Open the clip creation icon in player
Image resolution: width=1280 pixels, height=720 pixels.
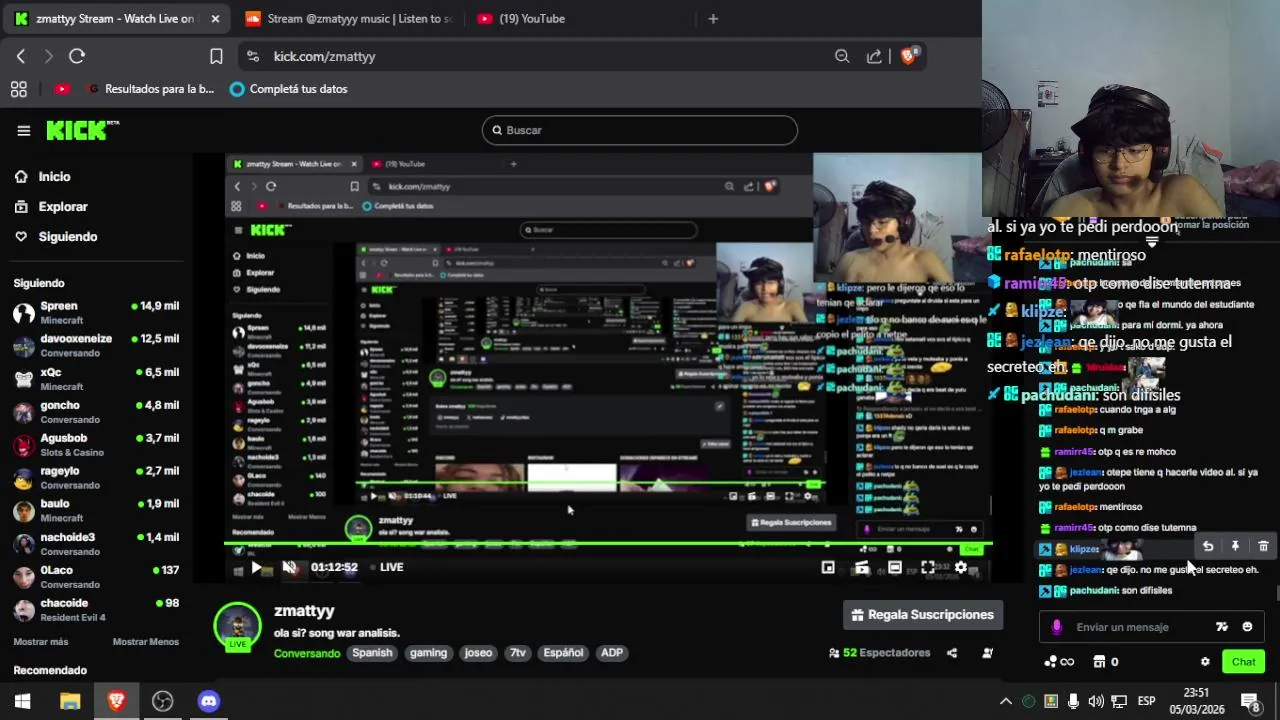pyautogui.click(x=862, y=567)
